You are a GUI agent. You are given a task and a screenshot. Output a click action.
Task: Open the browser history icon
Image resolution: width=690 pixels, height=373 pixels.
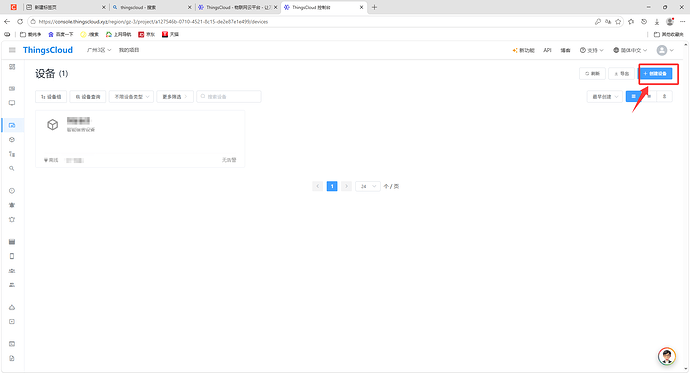tap(644, 22)
